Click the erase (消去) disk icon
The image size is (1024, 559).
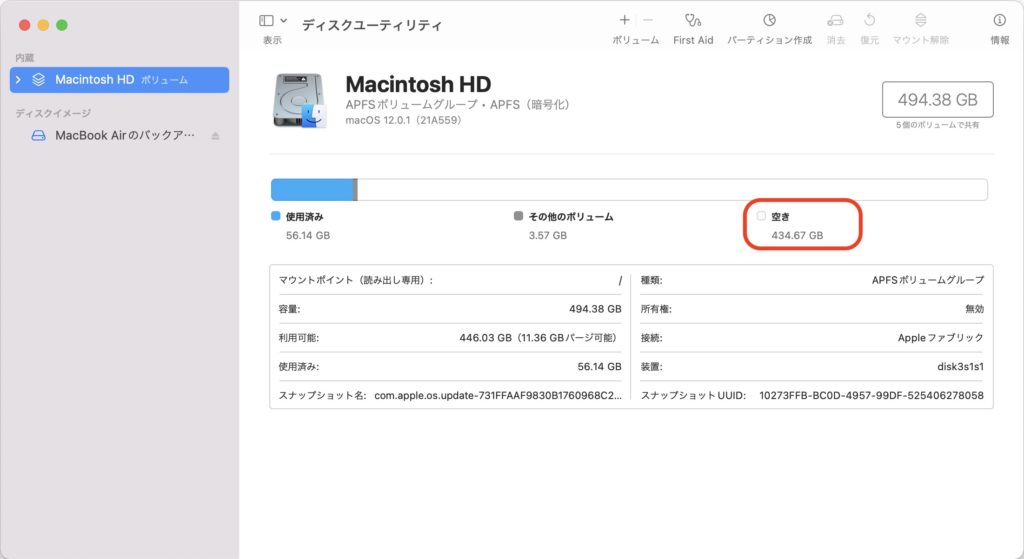tap(835, 20)
